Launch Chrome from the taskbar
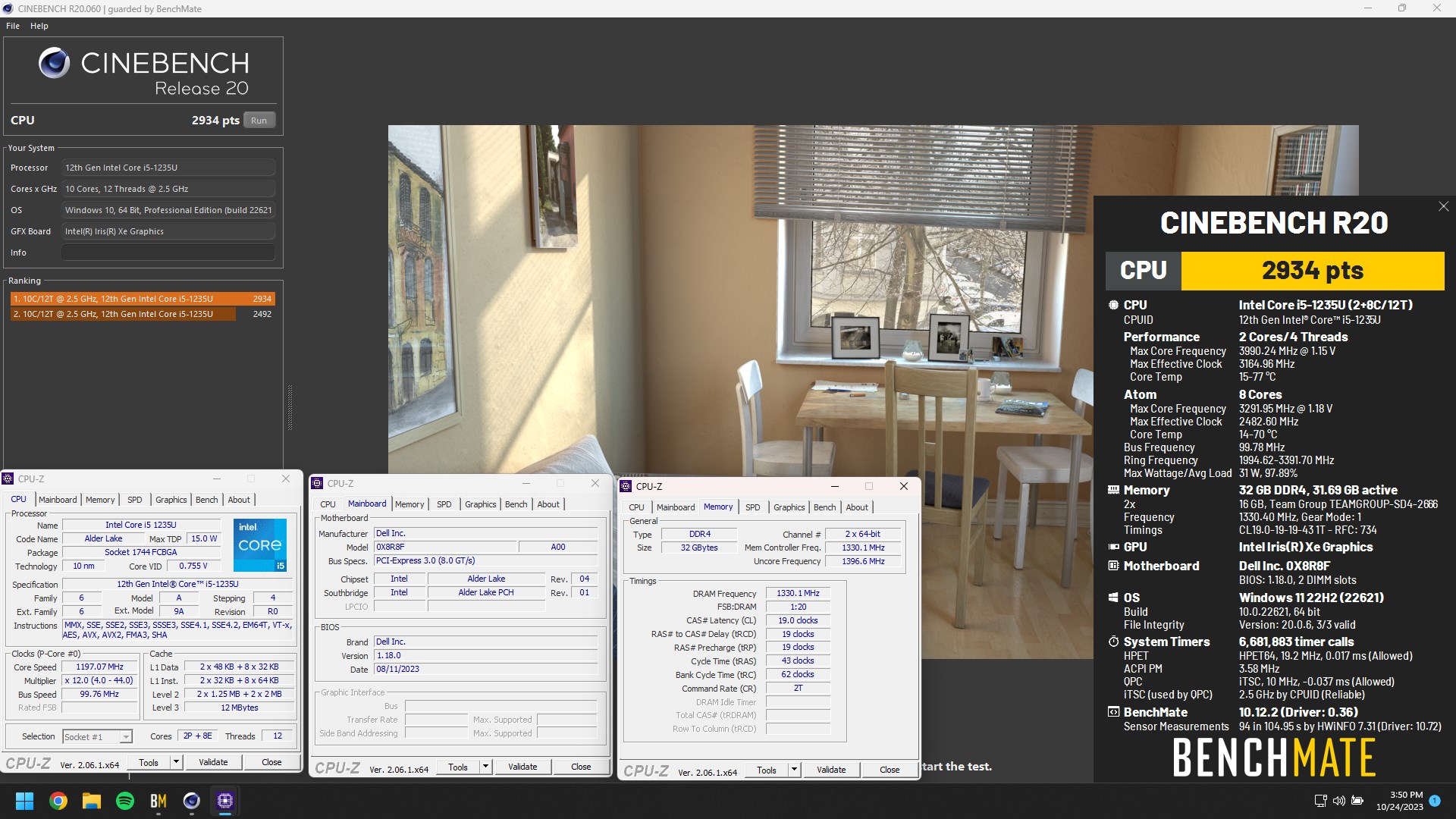Viewport: 1456px width, 819px height. click(58, 801)
